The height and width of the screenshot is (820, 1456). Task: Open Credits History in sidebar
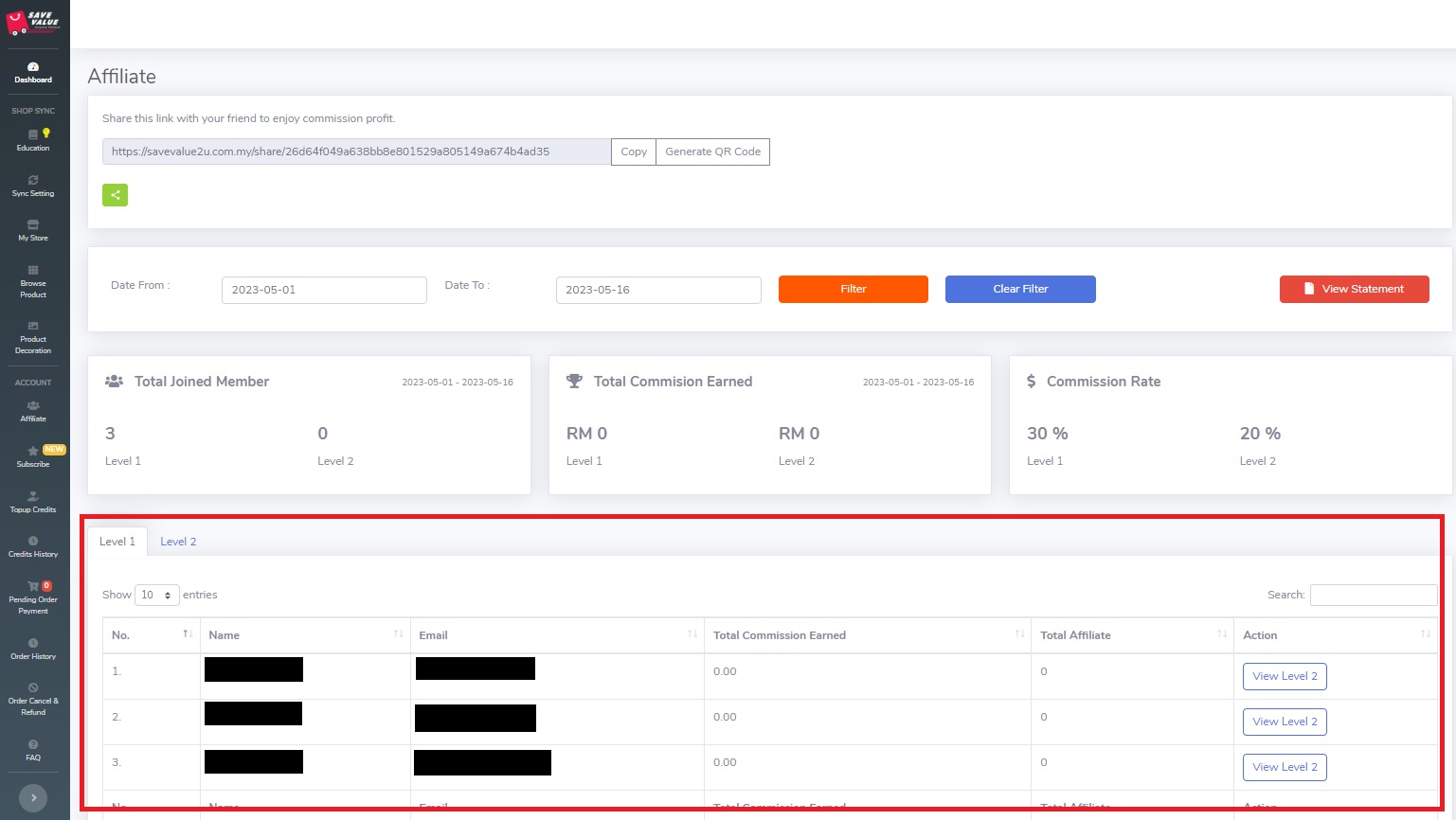(x=33, y=546)
